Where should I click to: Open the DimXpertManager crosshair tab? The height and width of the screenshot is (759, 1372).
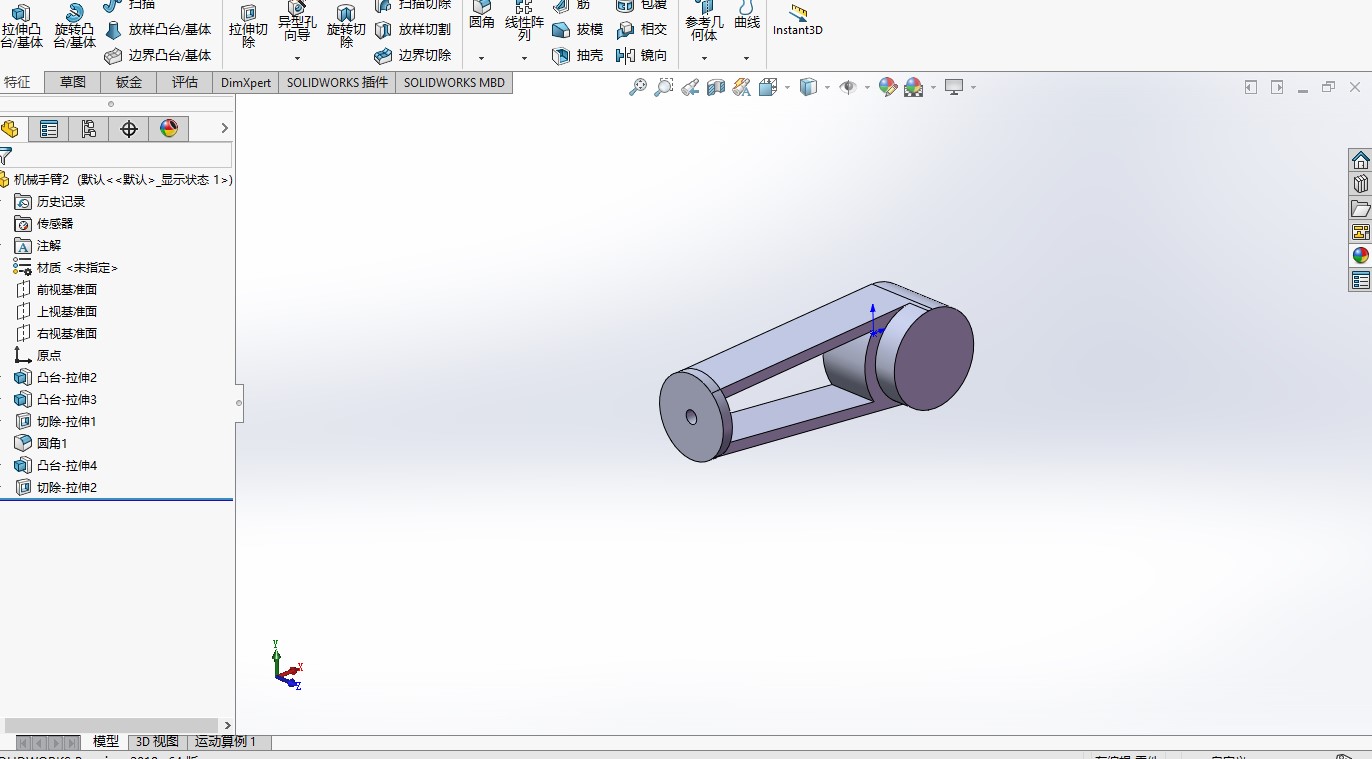128,128
